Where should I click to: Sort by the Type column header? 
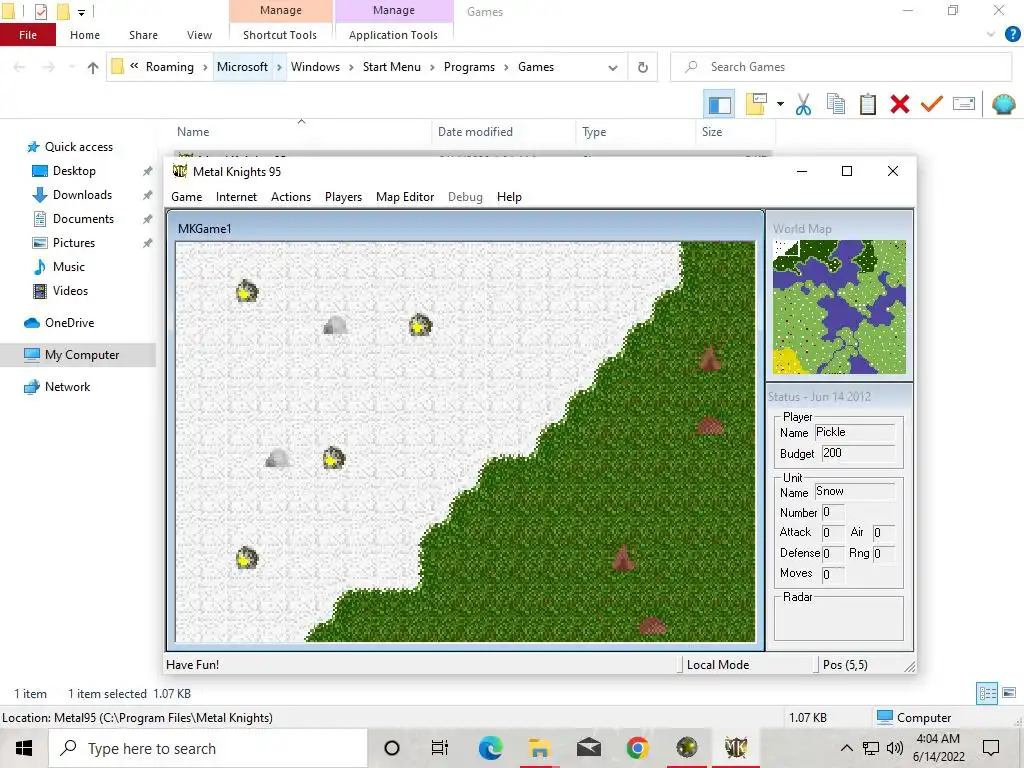pos(636,132)
